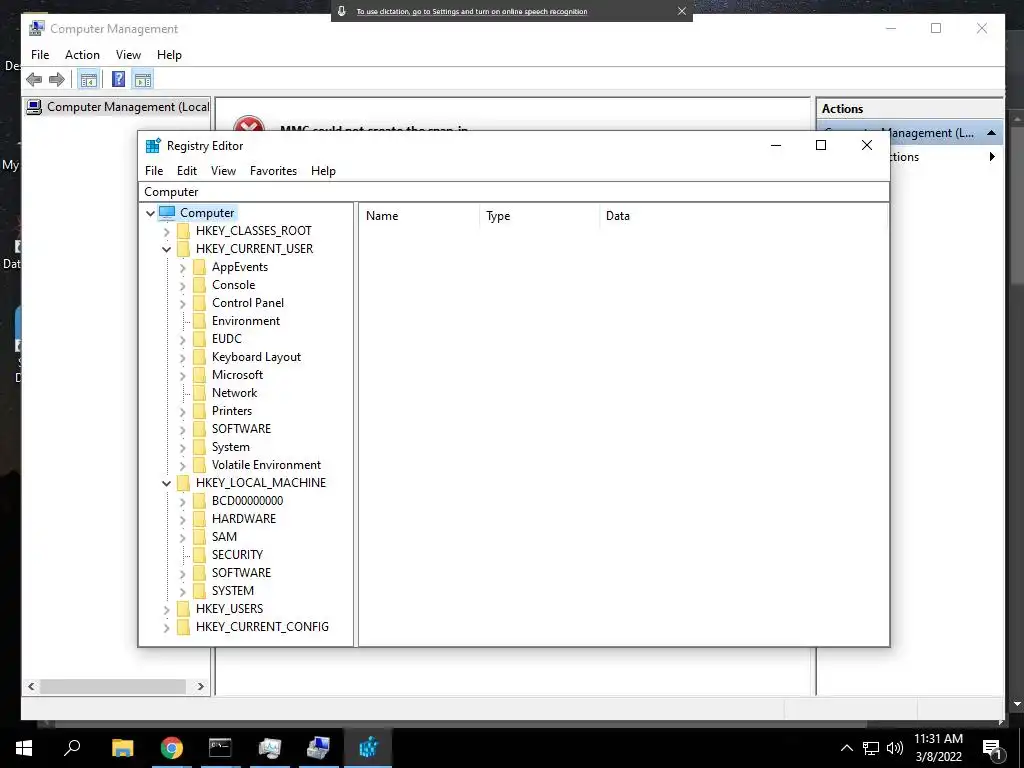The image size is (1024, 768).
Task: Open Registry Editor Edit menu
Action: pyautogui.click(x=187, y=171)
